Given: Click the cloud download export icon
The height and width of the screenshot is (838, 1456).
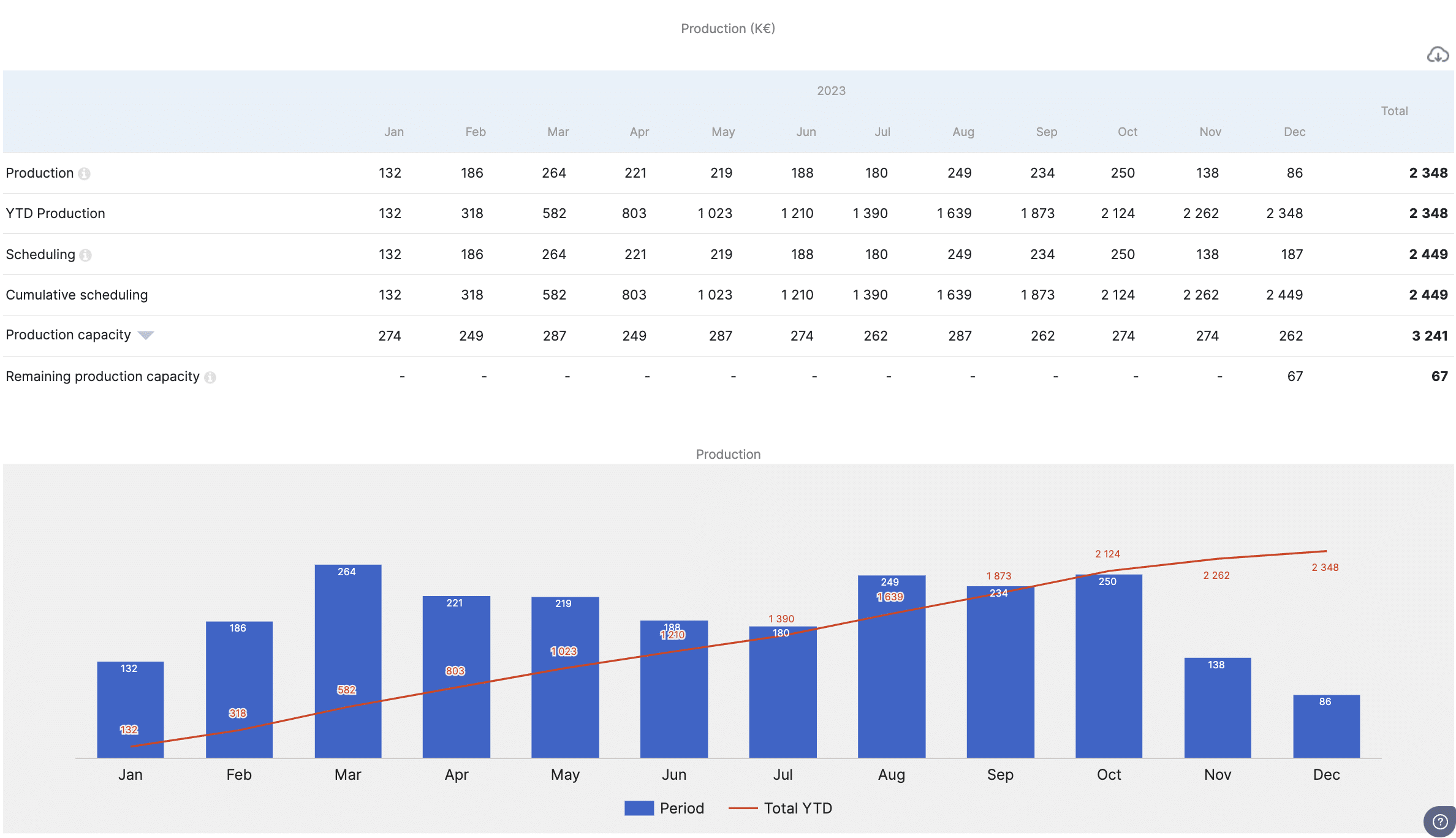Looking at the screenshot, I should 1437,55.
